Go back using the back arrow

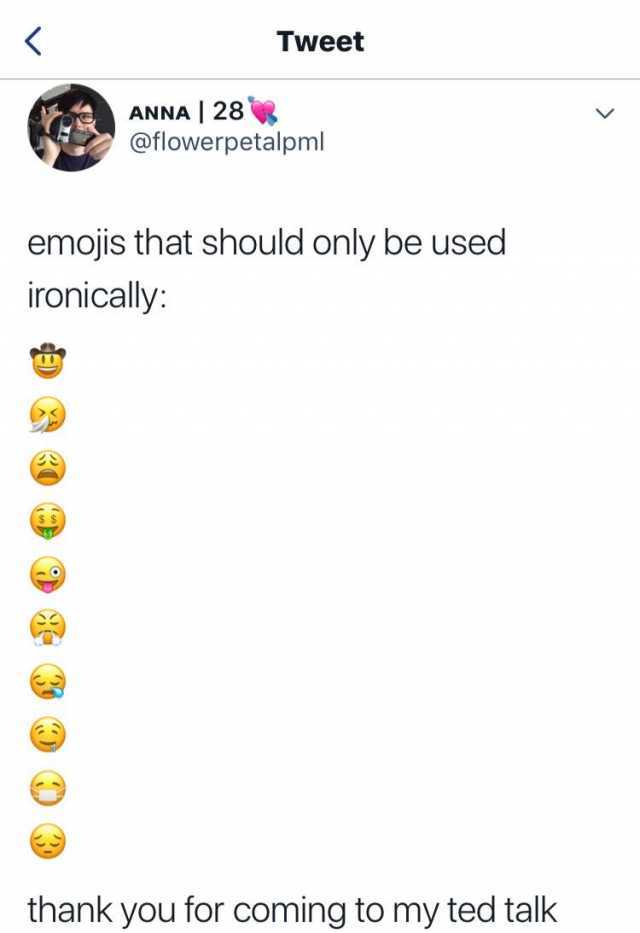click(33, 41)
